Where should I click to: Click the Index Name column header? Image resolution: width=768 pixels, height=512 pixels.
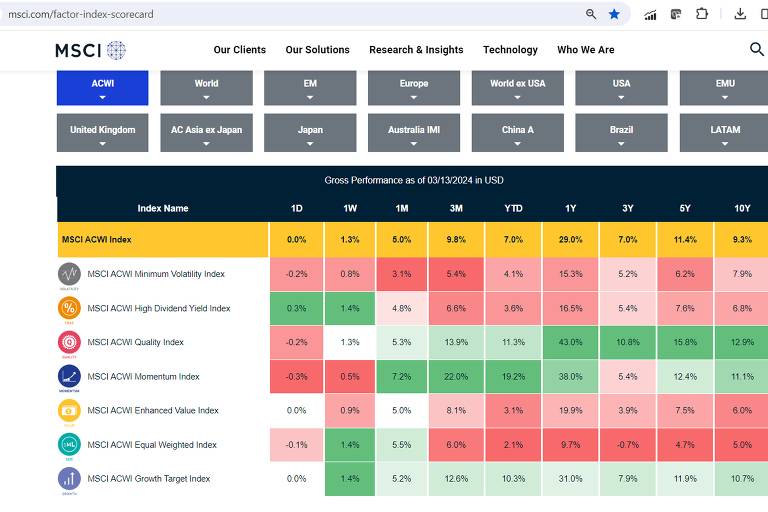pos(163,208)
